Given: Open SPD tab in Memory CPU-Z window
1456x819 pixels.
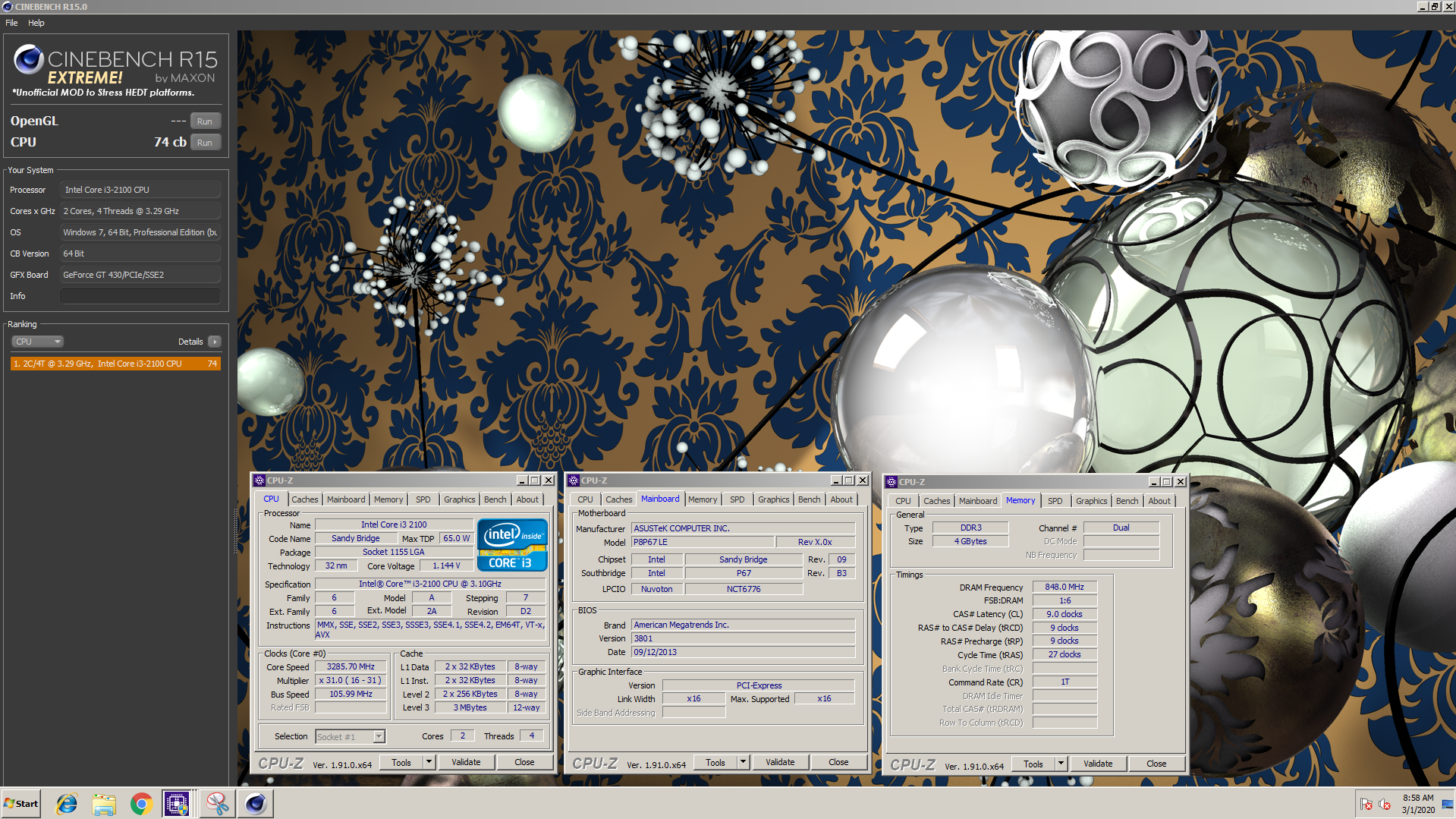Looking at the screenshot, I should pos(1055,501).
